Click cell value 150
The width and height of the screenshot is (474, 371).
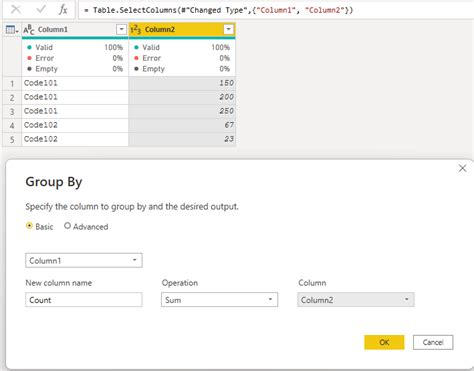click(182, 83)
